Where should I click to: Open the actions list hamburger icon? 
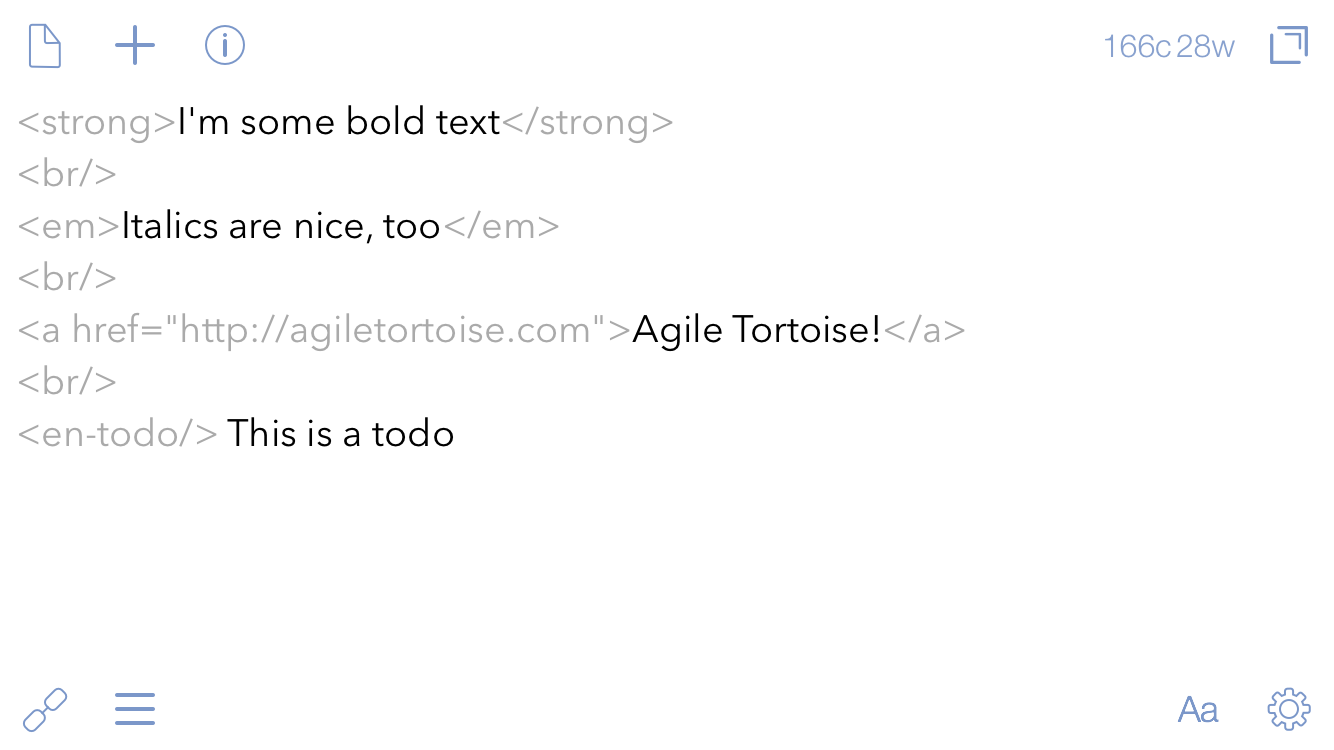pos(135,709)
